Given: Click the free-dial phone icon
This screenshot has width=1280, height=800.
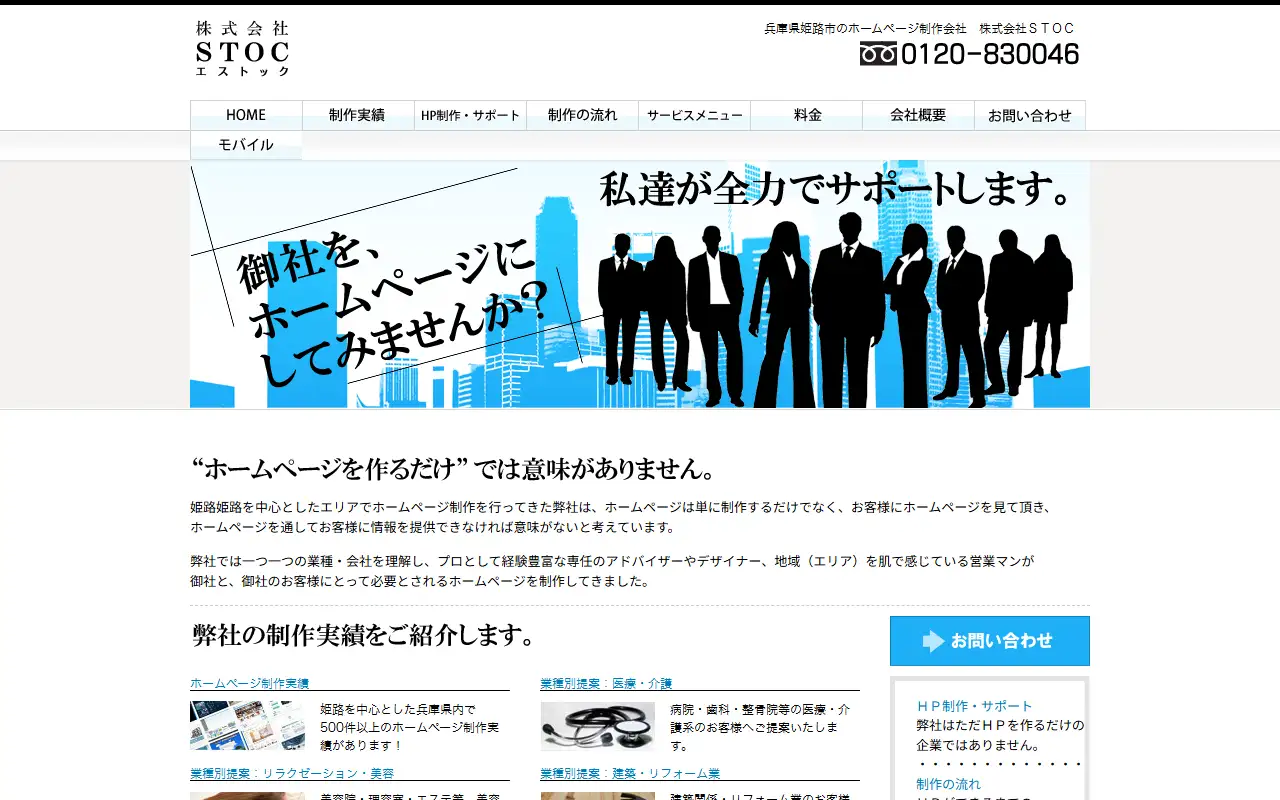Looking at the screenshot, I should (878, 54).
